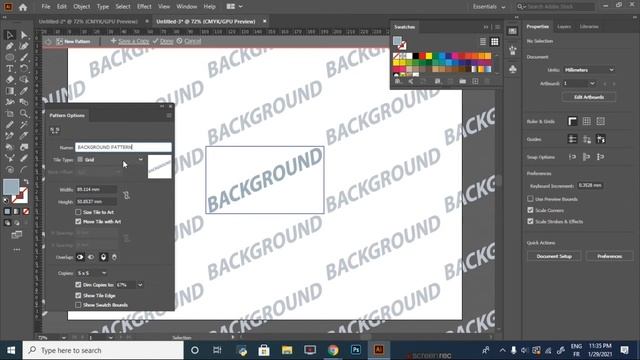Choose the Eraser tool

pyautogui.click(x=10, y=80)
